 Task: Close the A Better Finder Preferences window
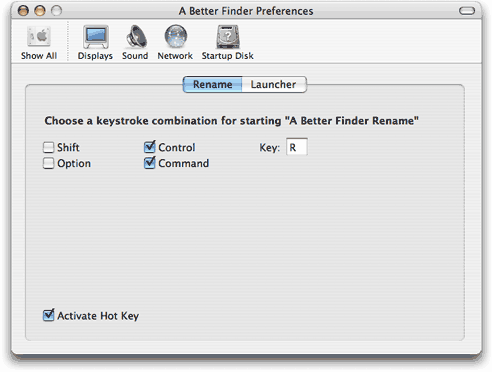coord(23,11)
